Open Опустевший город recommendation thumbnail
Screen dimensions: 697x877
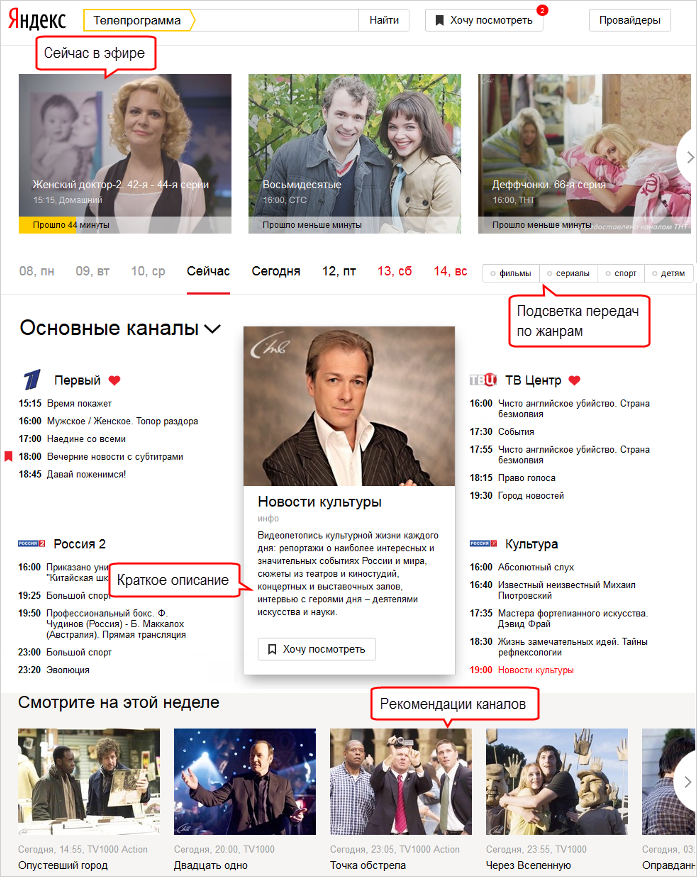[x=89, y=782]
